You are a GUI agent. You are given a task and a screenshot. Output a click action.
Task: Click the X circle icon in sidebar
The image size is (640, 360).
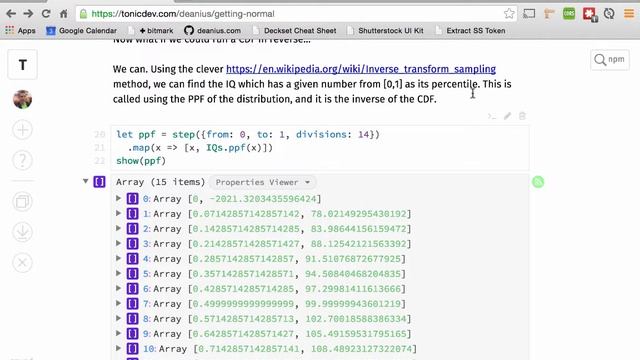coord(22,262)
